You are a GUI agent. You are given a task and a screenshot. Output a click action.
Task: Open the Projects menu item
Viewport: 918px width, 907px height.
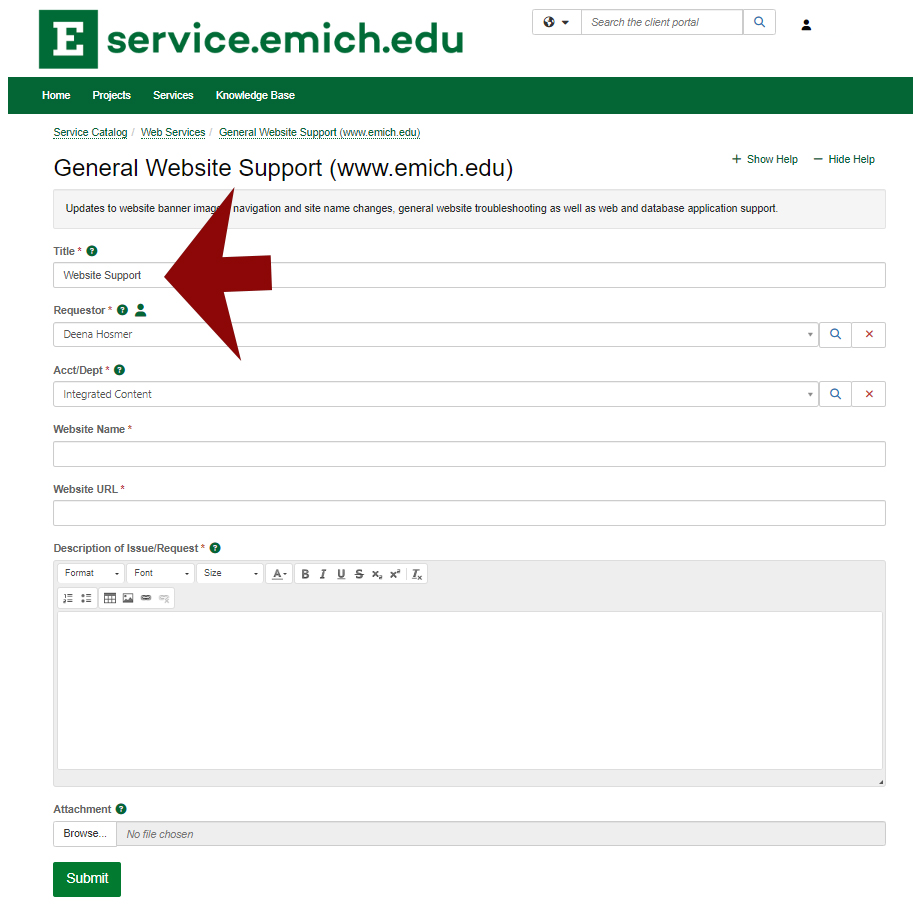111,95
